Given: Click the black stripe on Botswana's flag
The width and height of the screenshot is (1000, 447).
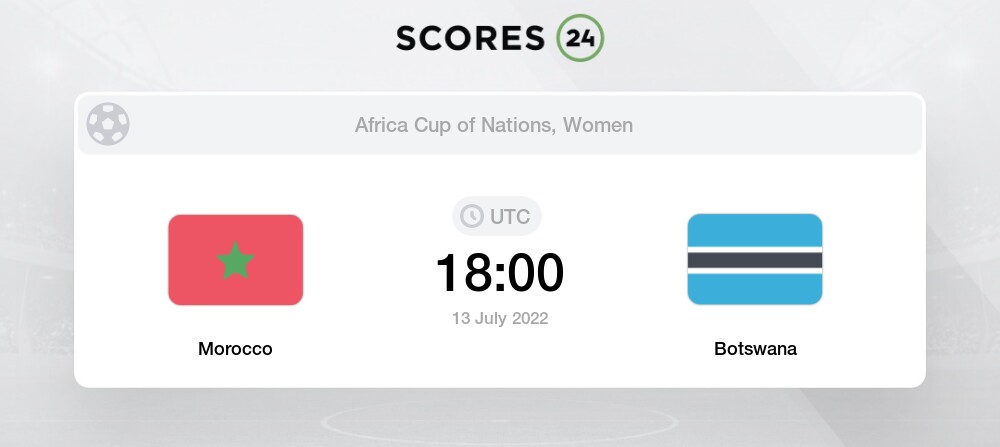Looking at the screenshot, I should (x=755, y=260).
